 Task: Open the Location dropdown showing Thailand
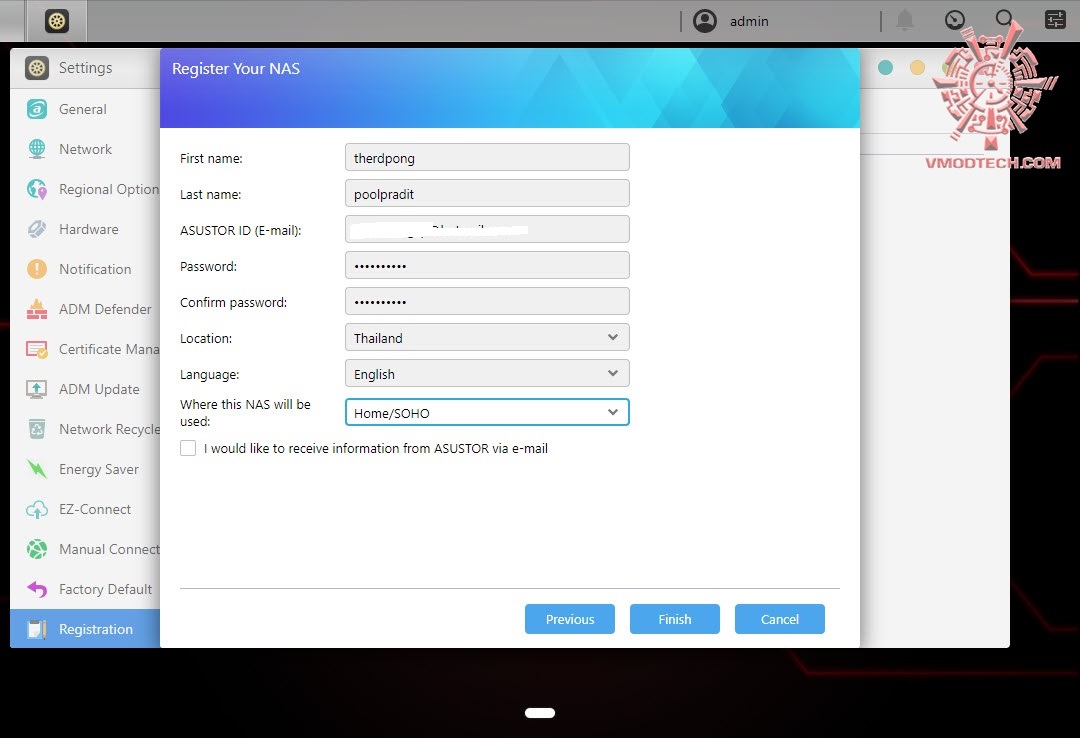(x=487, y=338)
